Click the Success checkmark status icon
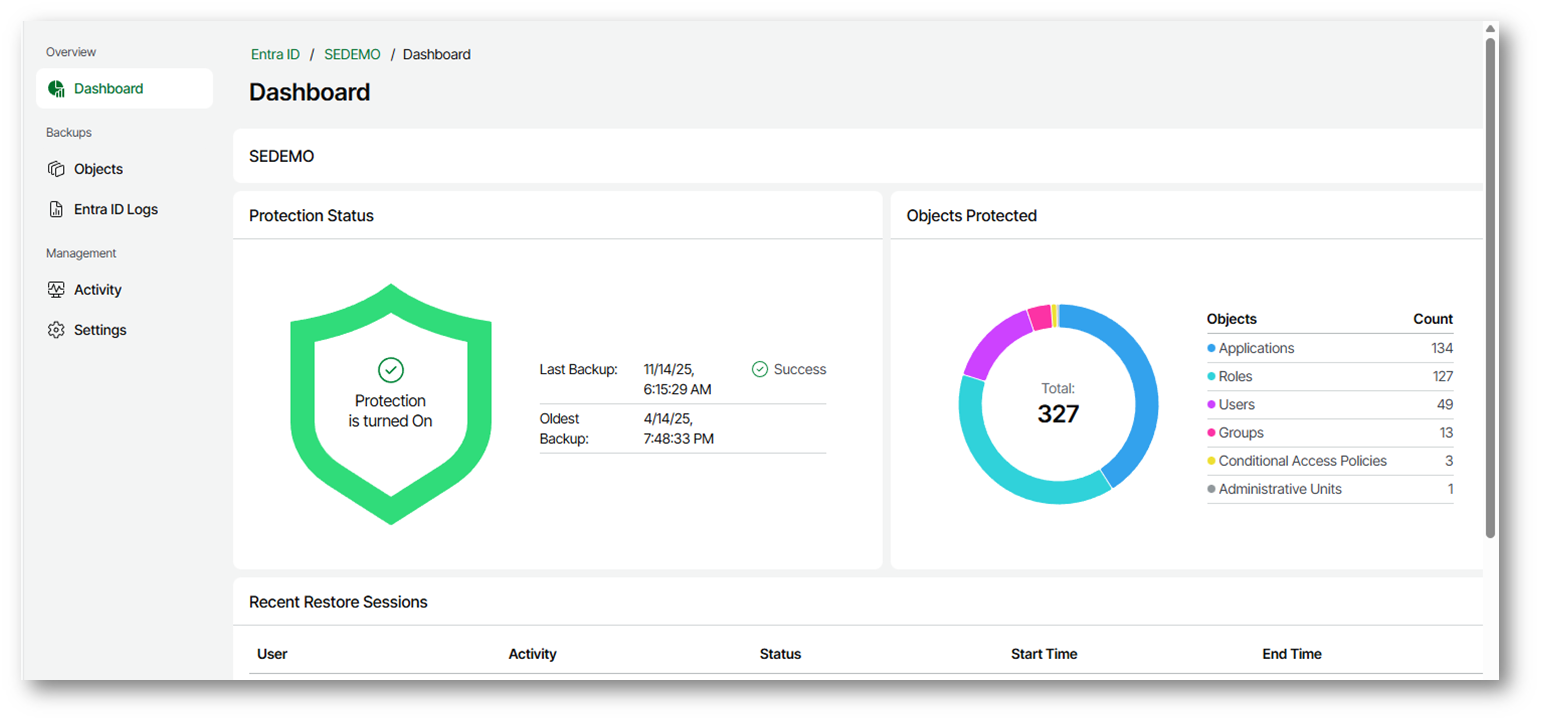Viewport: 1541px width, 722px height. (759, 370)
